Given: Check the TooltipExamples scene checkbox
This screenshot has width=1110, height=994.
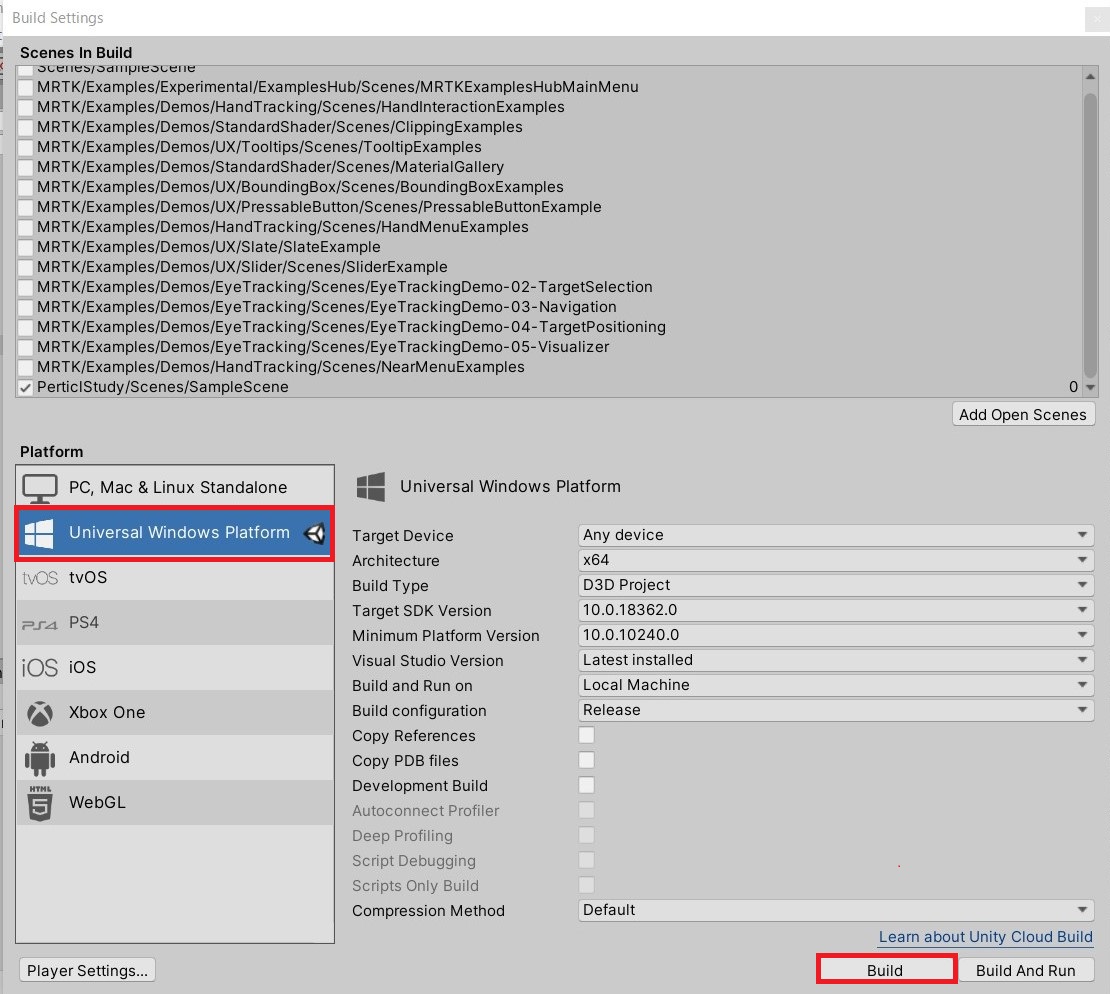Looking at the screenshot, I should [26, 147].
